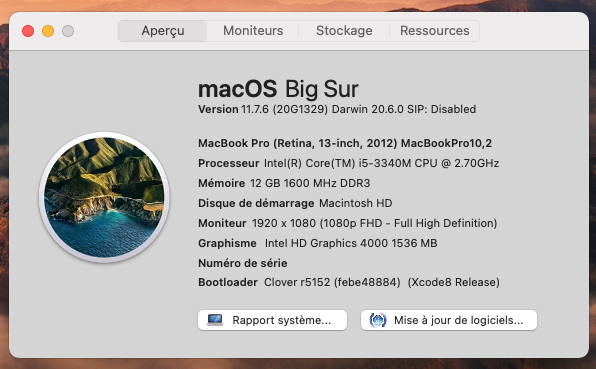Click the Rapport système… button
596x369 pixels.
272,320
